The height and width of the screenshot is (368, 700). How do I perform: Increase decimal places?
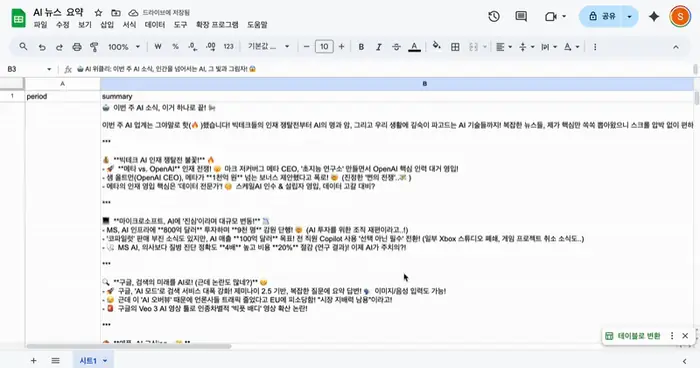coord(211,46)
